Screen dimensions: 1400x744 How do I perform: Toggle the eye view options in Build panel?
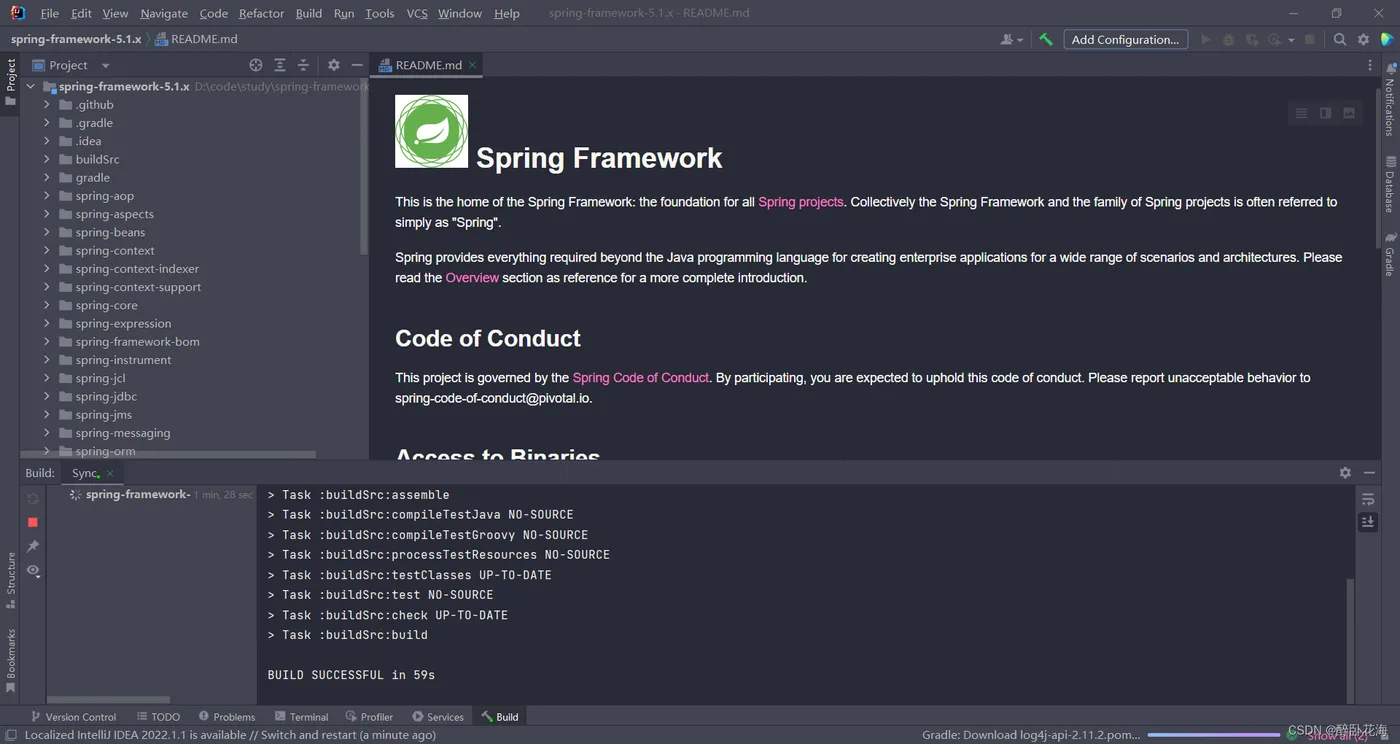33,570
